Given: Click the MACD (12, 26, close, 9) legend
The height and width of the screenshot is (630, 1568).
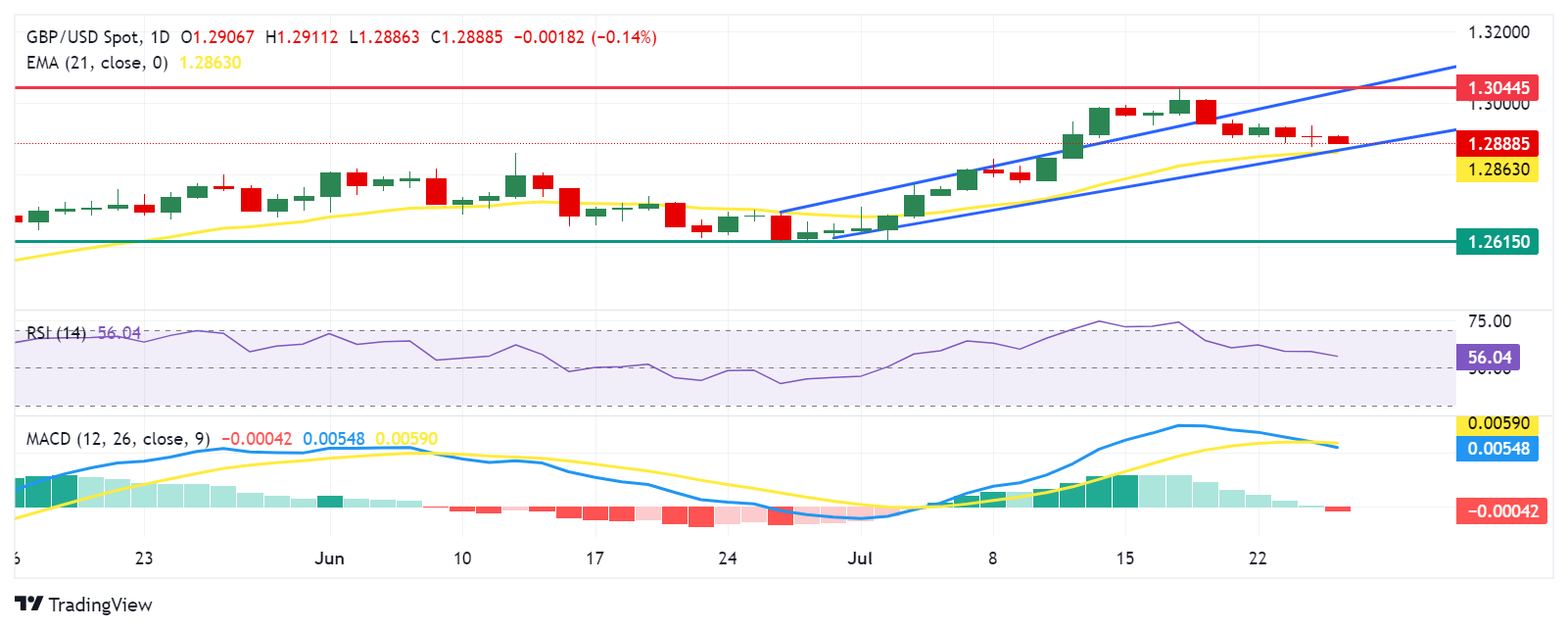Looking at the screenshot, I should click(118, 439).
